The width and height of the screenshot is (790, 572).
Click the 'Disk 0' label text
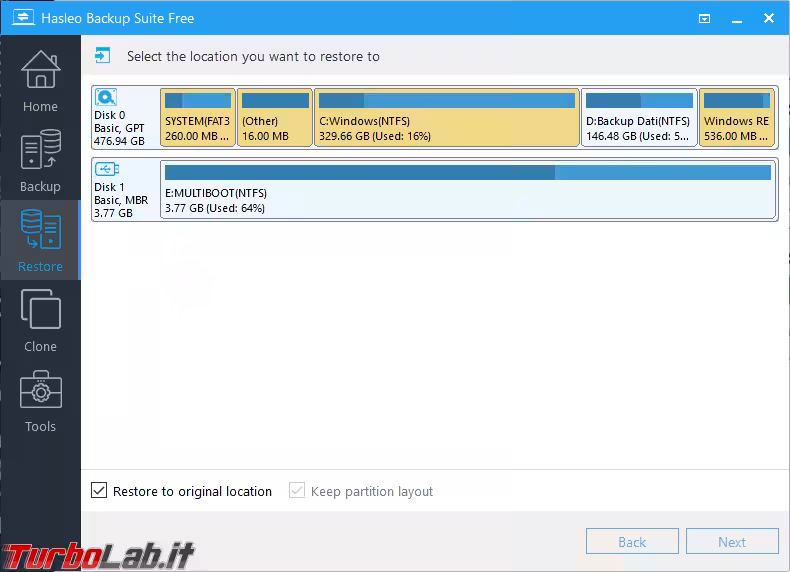(109, 115)
